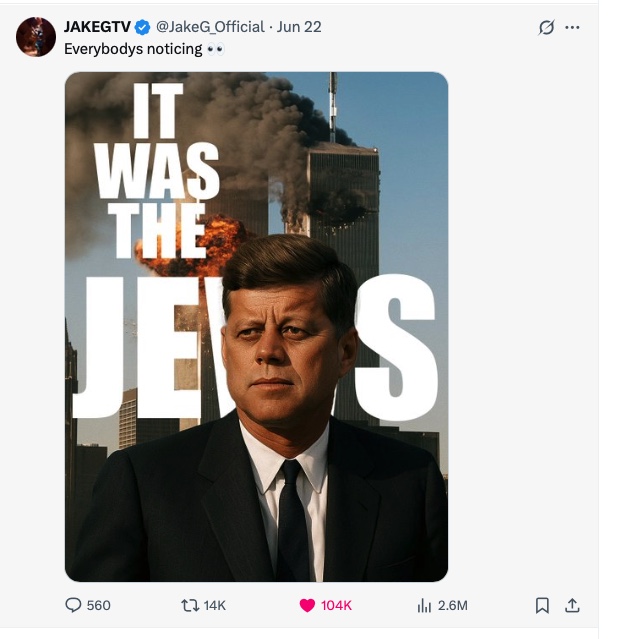Screen dimensions: 618x639
Task: Click the blue verified badge next to JAKEGTV
Action: click(x=143, y=27)
